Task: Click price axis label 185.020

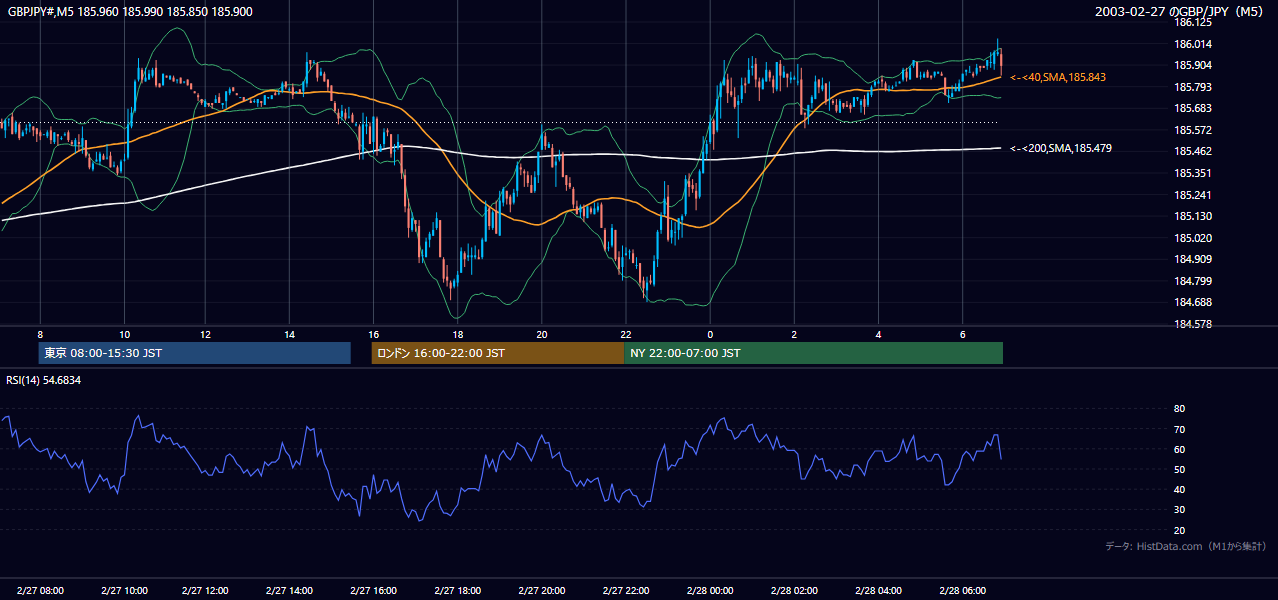Action: (x=1194, y=238)
